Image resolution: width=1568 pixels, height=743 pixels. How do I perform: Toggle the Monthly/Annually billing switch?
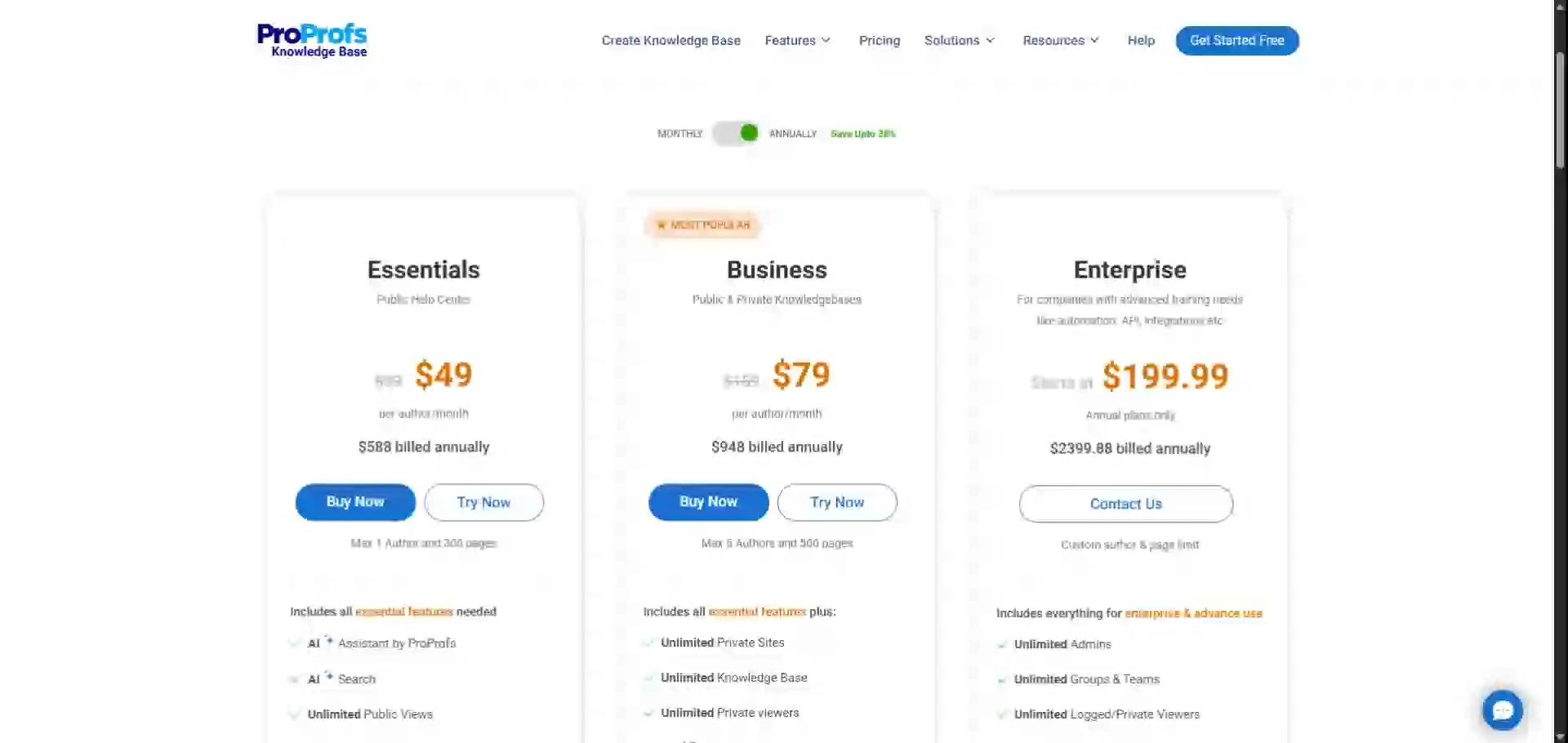pos(736,133)
